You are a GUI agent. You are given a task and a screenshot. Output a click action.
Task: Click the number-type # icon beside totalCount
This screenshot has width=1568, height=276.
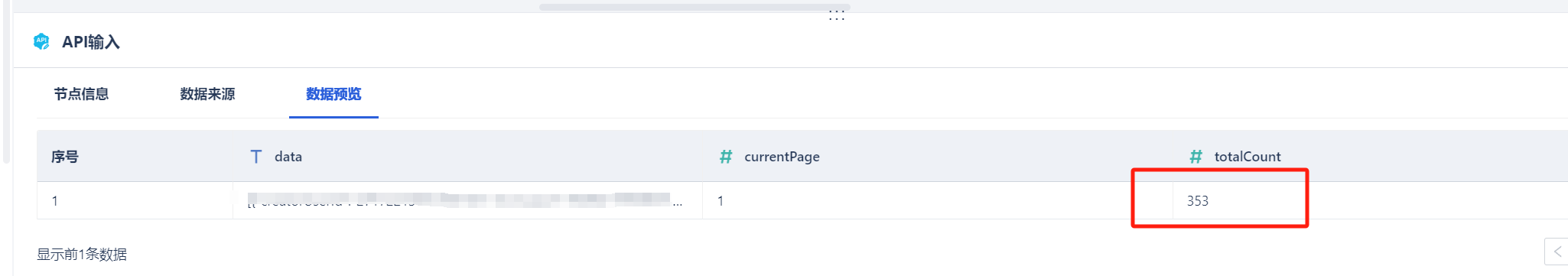(x=1196, y=157)
